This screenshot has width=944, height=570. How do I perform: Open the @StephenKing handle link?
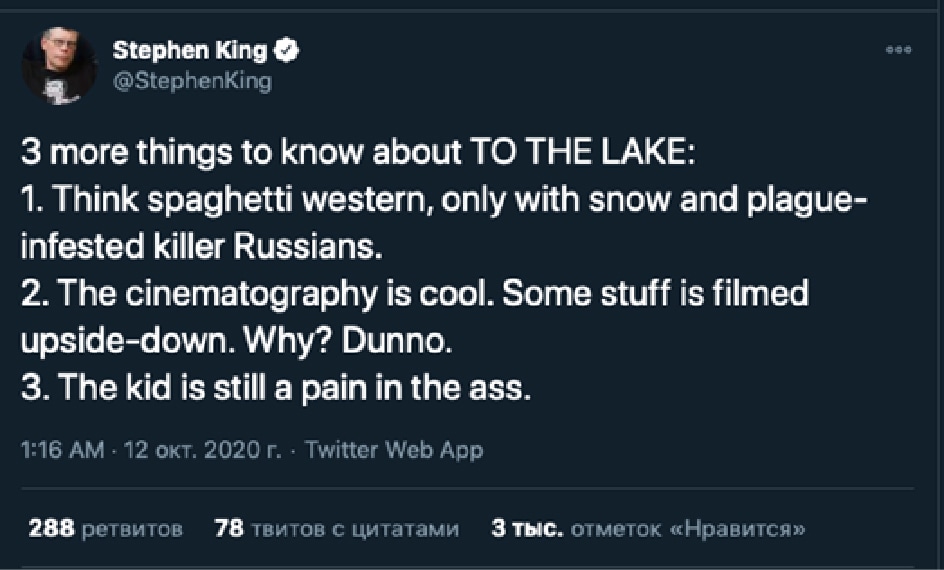pos(191,81)
